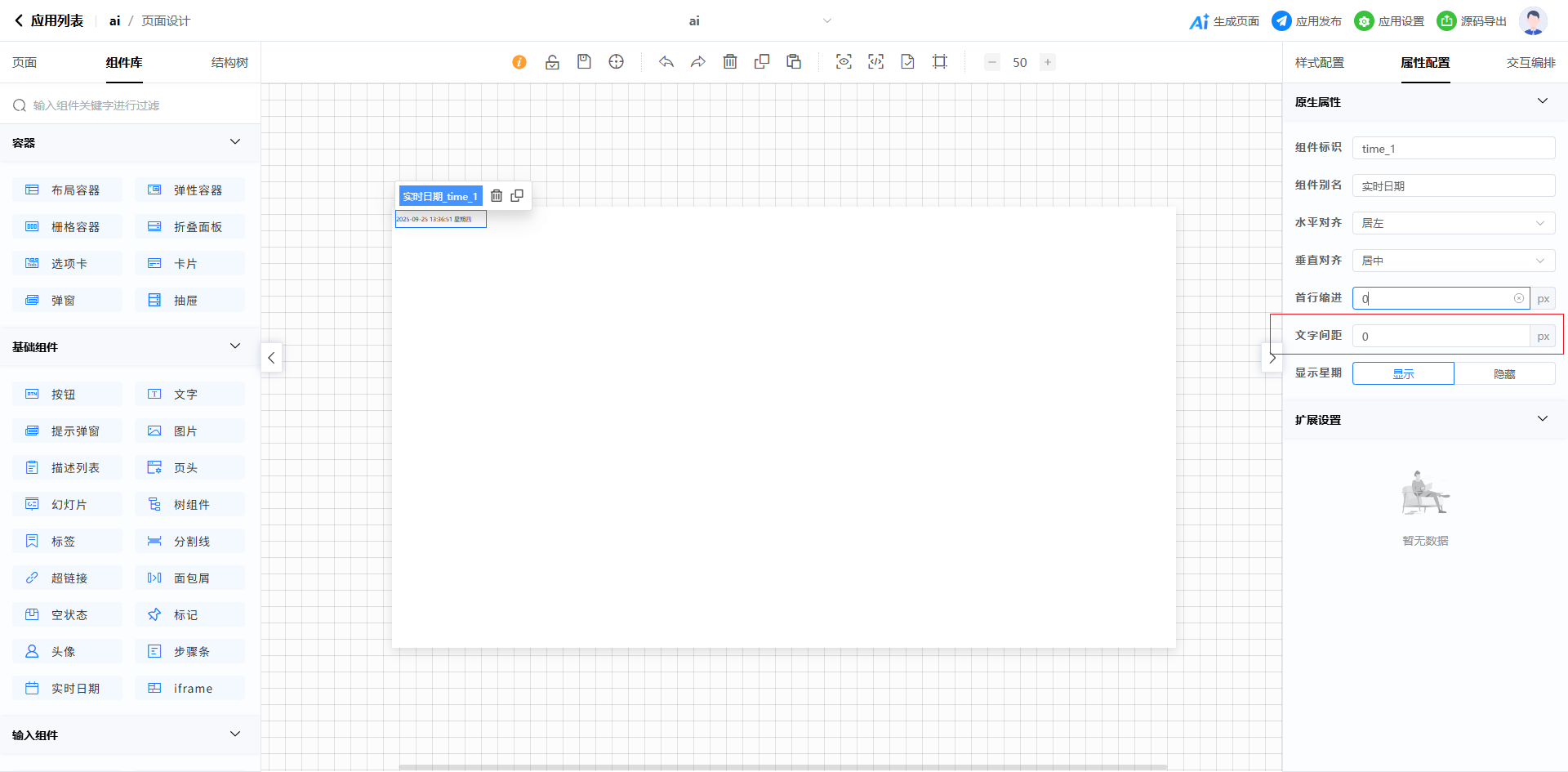Collapse the 基础组件 section

[x=235, y=346]
